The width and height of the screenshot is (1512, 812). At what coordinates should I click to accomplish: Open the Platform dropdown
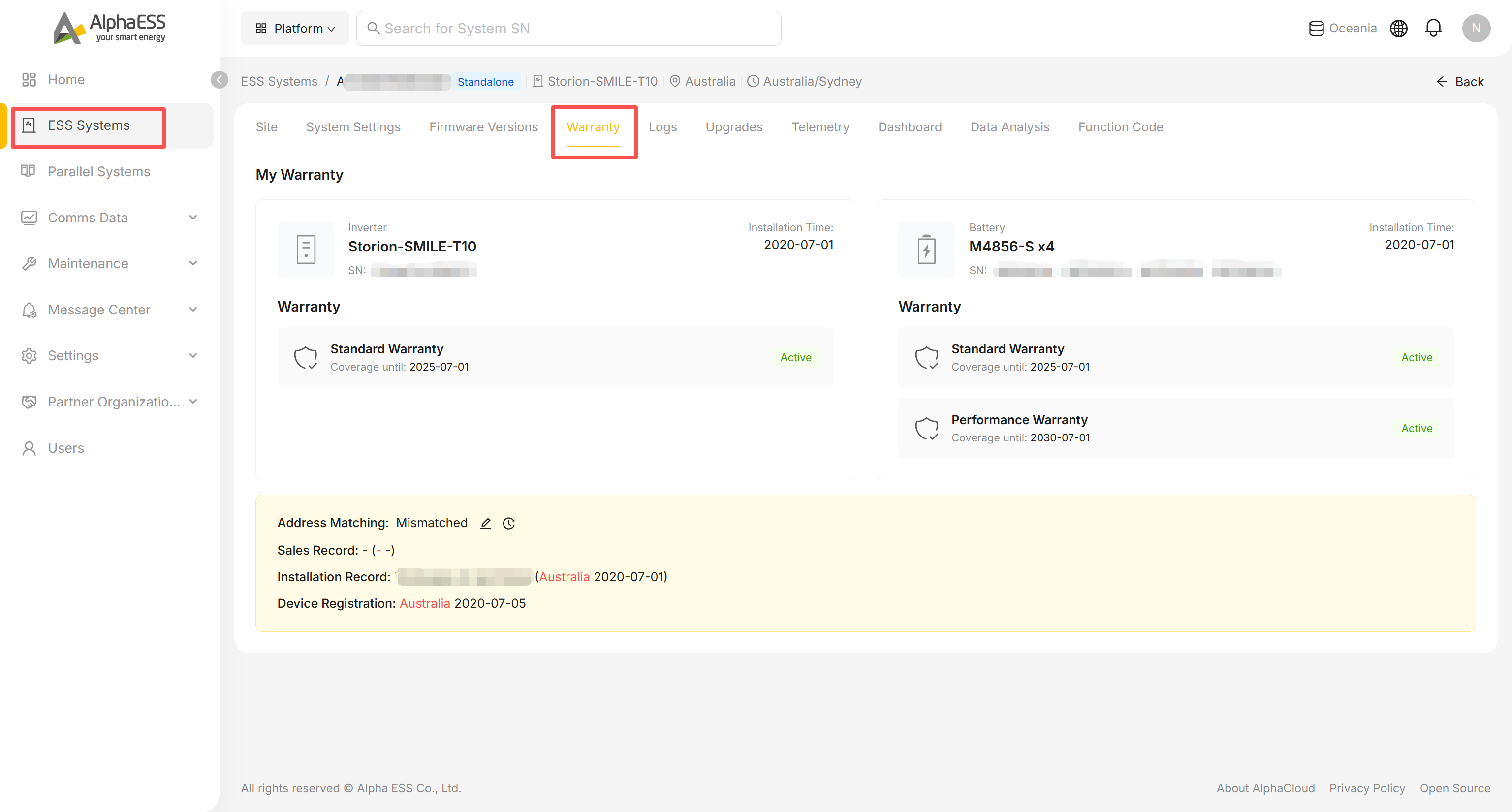(295, 28)
